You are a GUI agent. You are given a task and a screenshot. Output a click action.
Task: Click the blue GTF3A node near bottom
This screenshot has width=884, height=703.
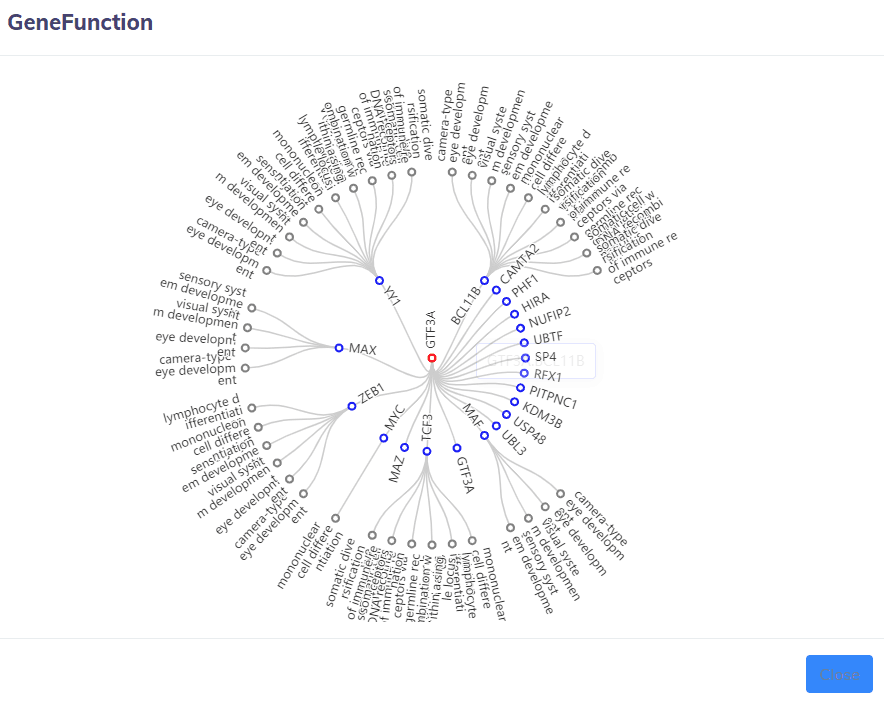(457, 448)
